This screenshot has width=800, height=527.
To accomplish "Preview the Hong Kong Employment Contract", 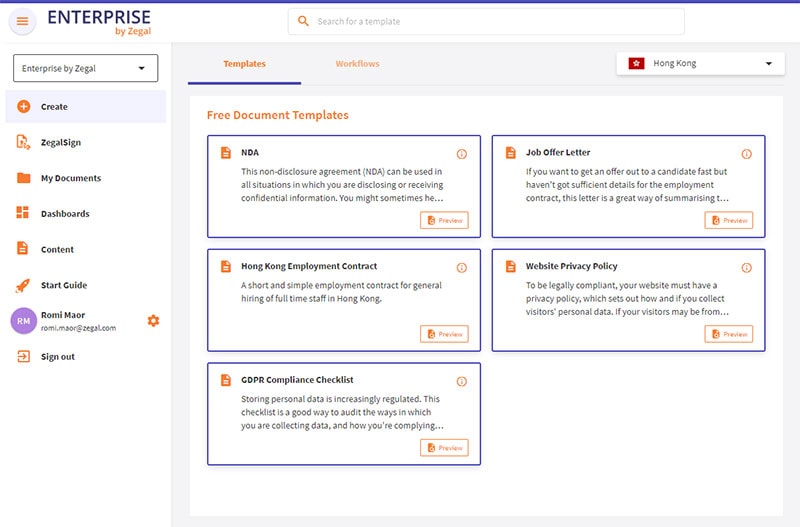I will tap(444, 334).
